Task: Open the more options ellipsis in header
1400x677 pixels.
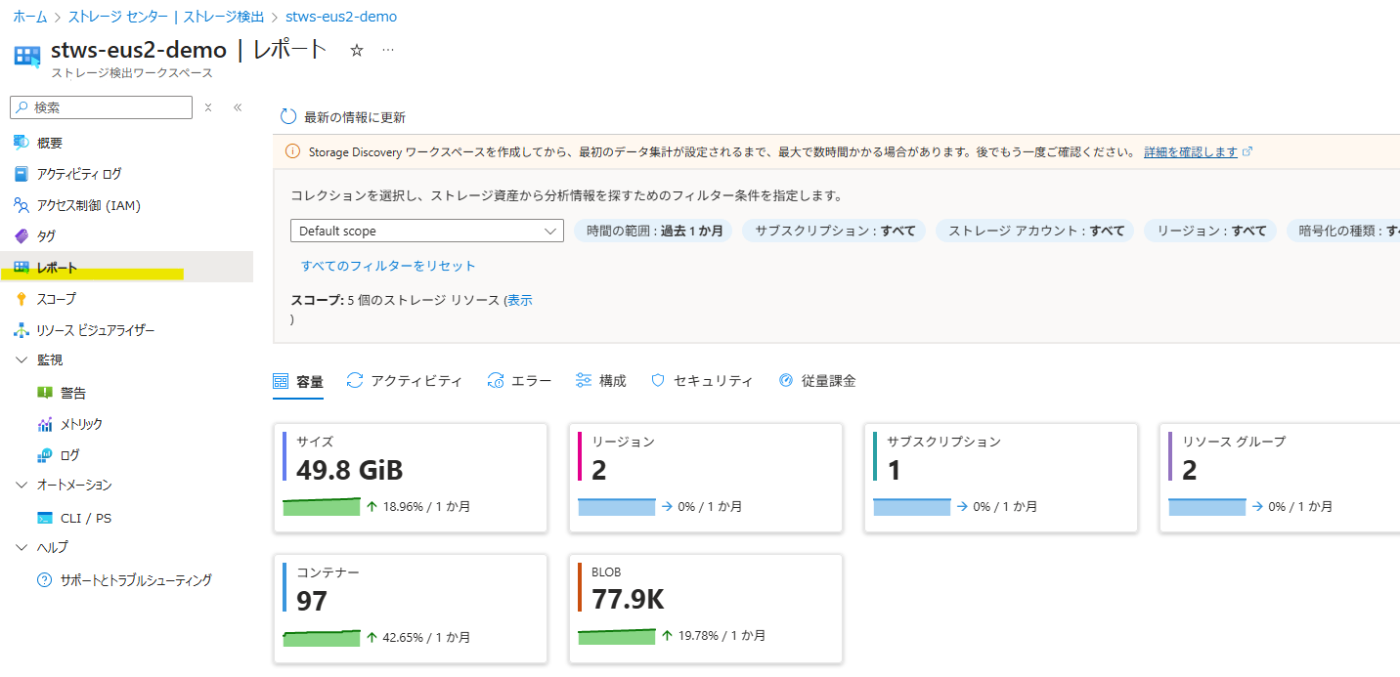Action: click(388, 50)
